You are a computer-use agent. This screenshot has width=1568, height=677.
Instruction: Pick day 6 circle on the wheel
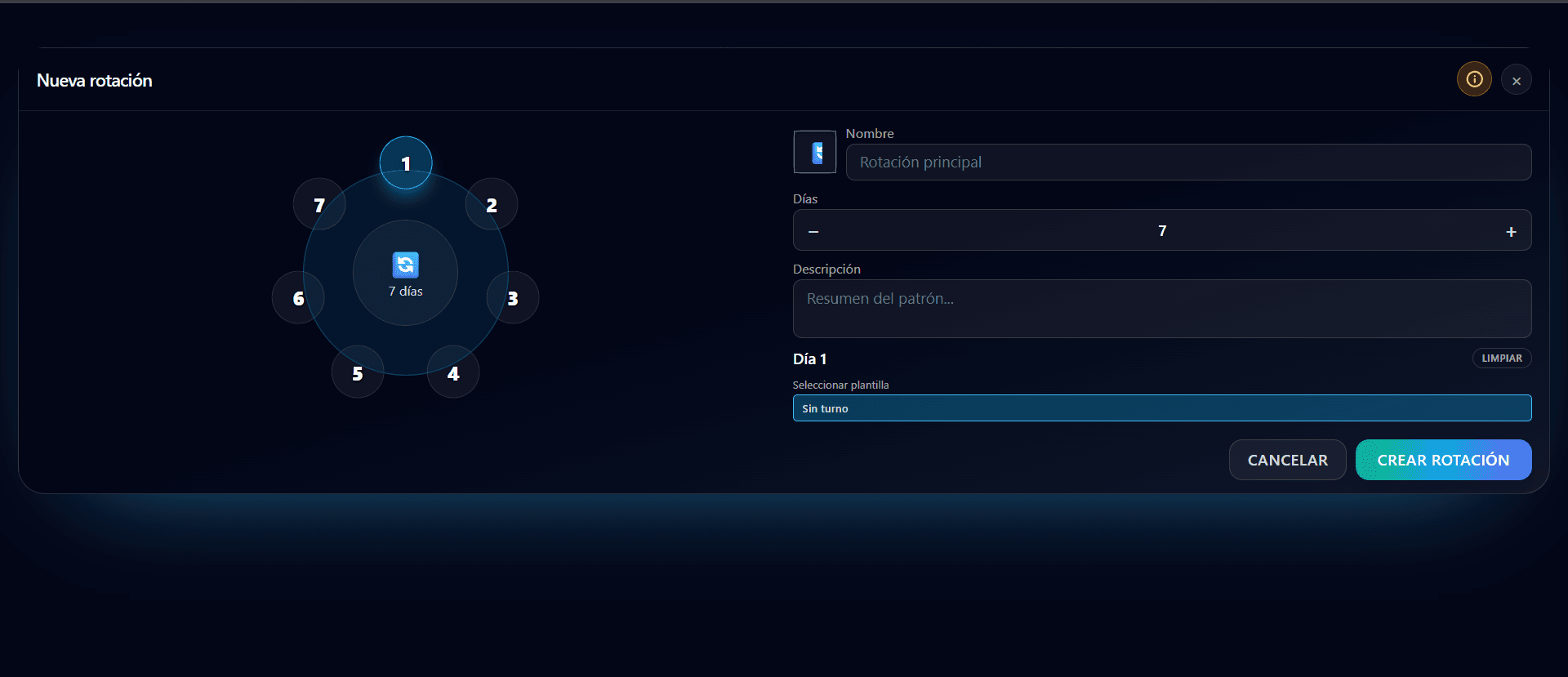pos(298,298)
